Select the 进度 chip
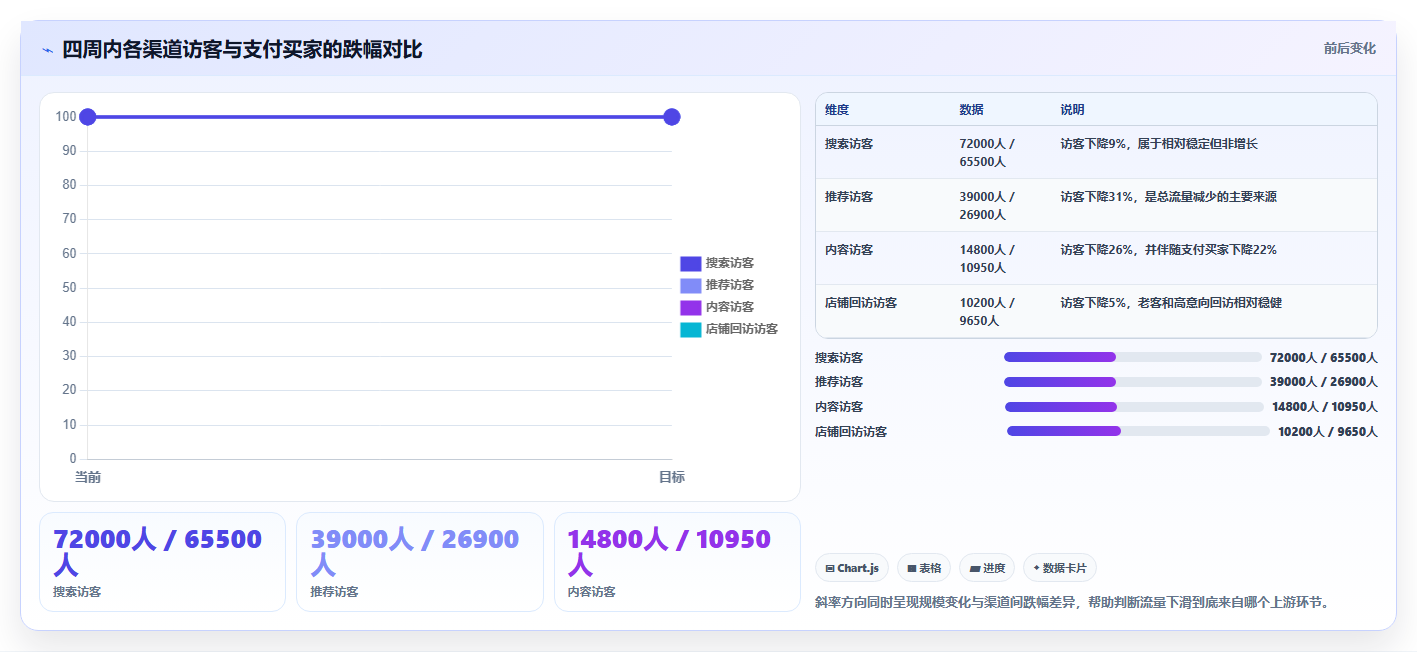Image resolution: width=1417 pixels, height=652 pixels. 987,568
